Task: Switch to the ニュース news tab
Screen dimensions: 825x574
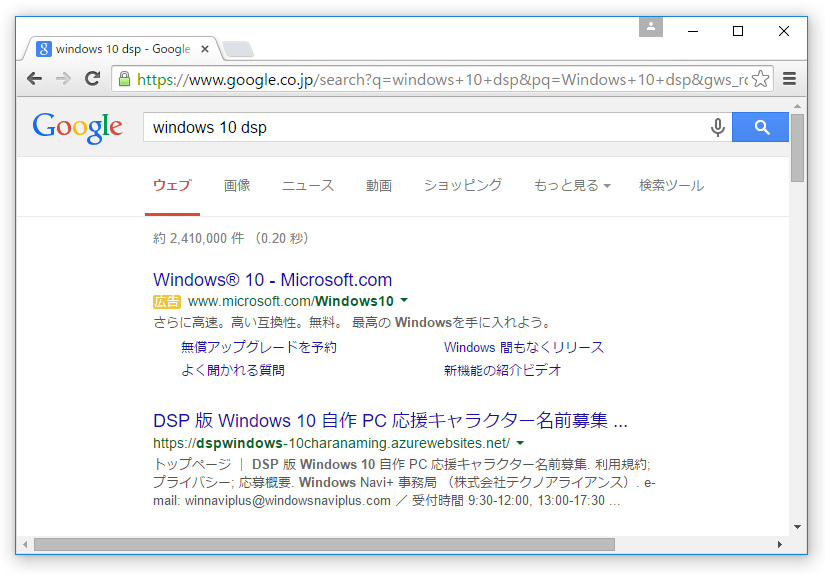Action: point(308,185)
